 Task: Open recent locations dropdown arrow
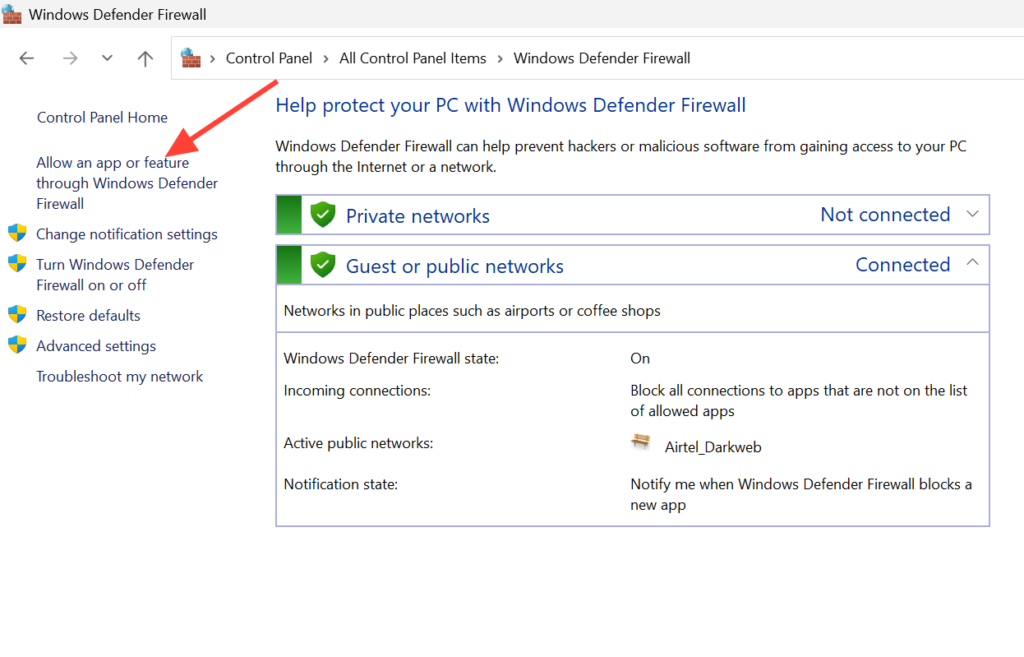(x=107, y=59)
